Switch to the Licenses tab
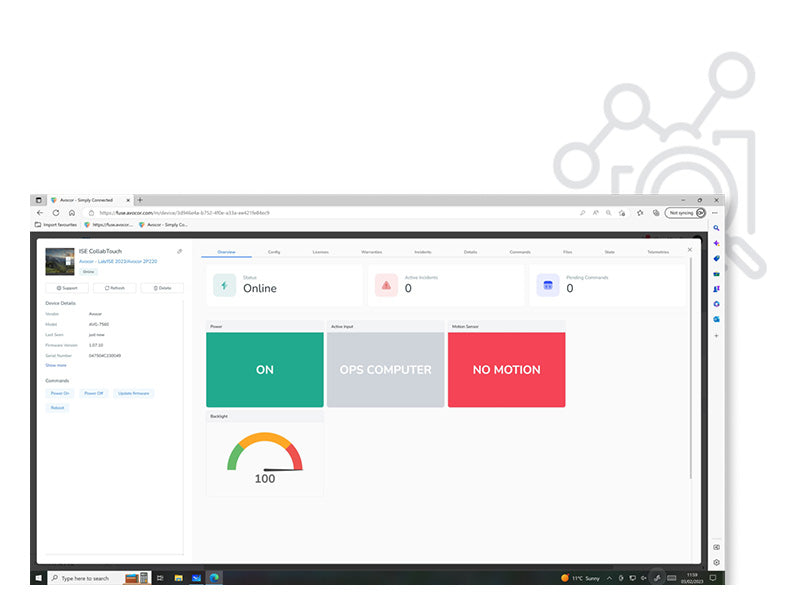Viewport: 800px width, 600px height. tap(320, 252)
